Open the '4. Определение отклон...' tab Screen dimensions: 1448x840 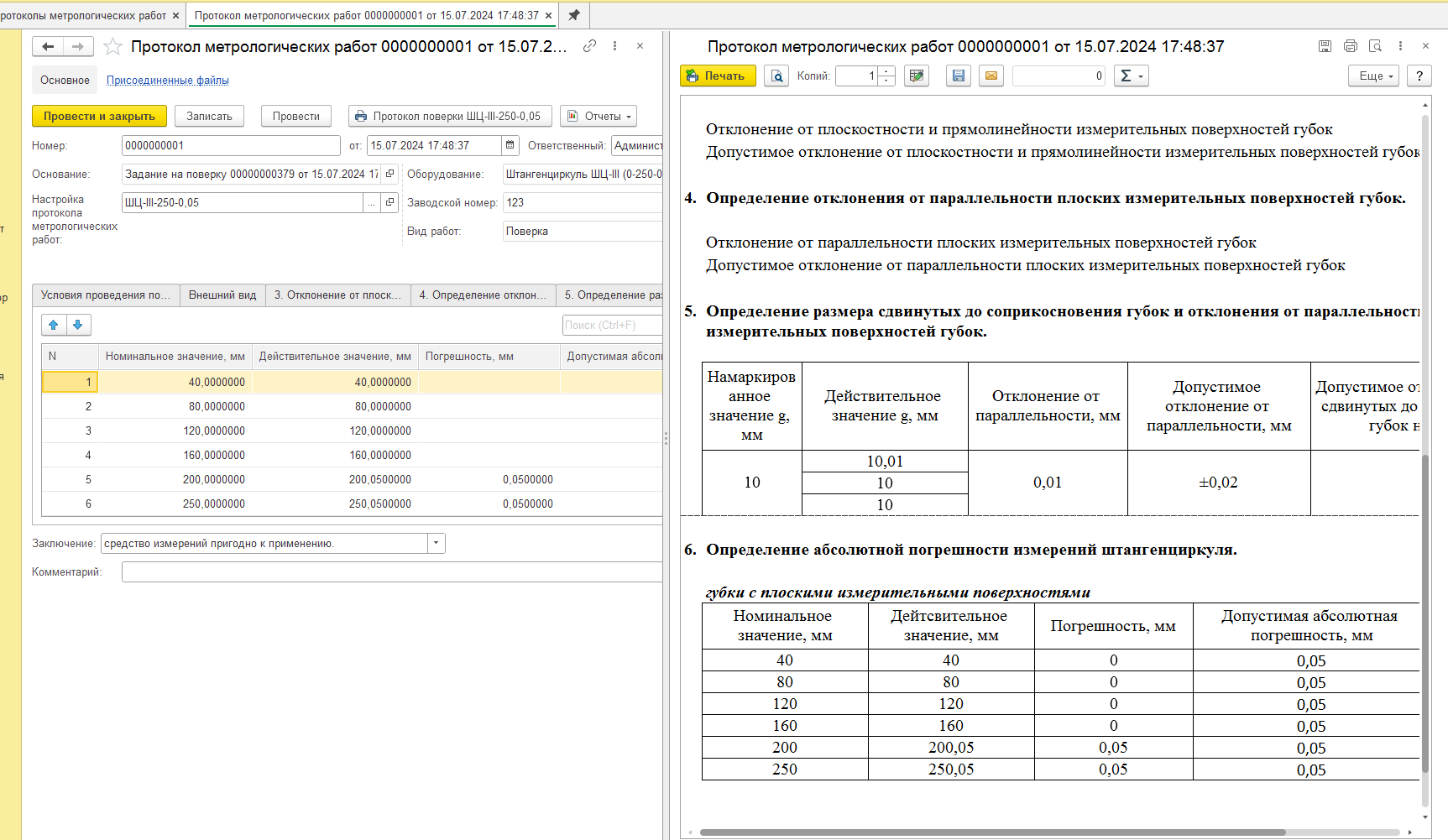483,295
